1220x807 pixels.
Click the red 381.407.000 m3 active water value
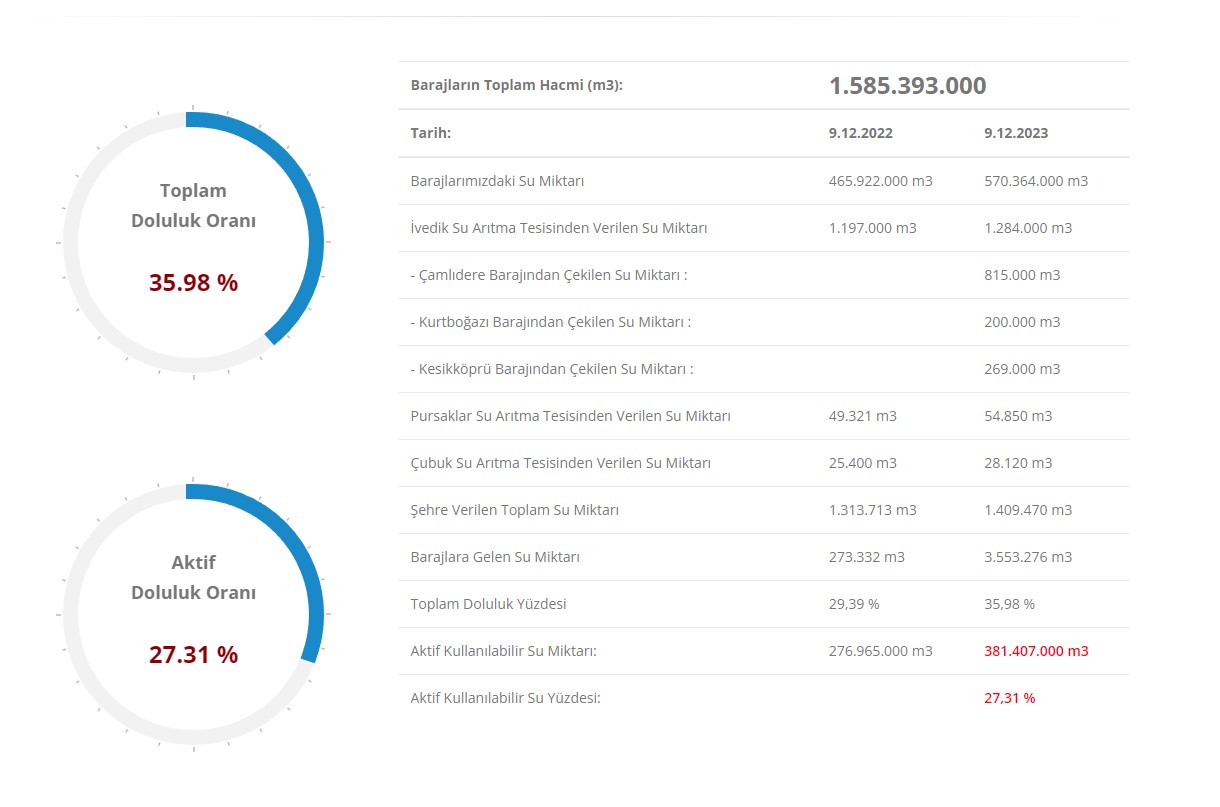[x=1036, y=651]
